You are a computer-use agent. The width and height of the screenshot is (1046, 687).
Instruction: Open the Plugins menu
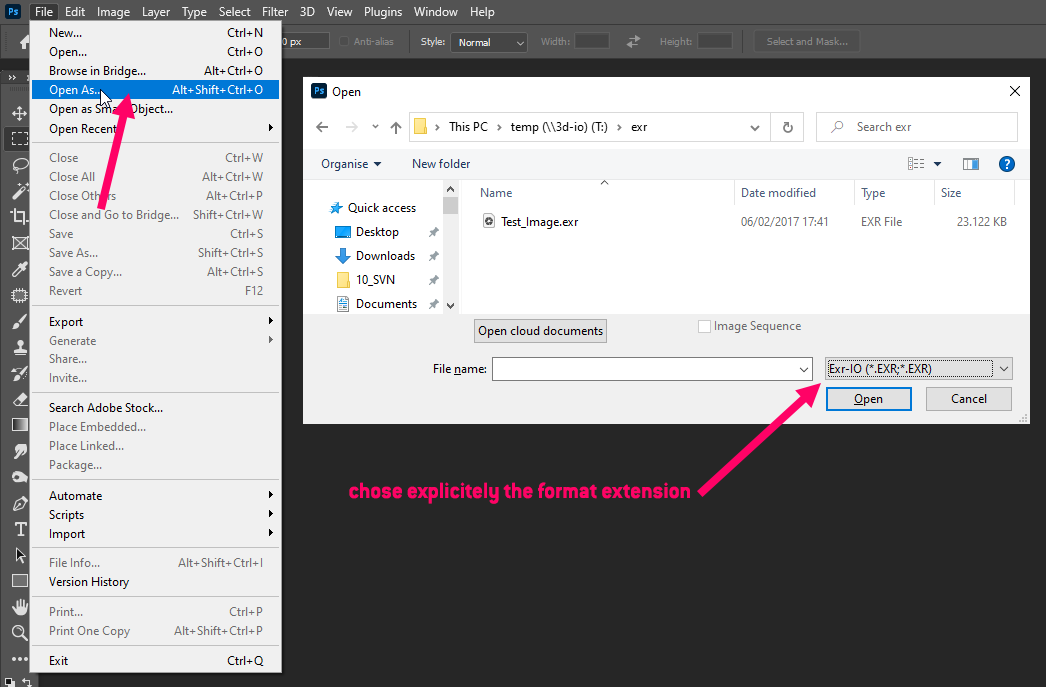383,12
